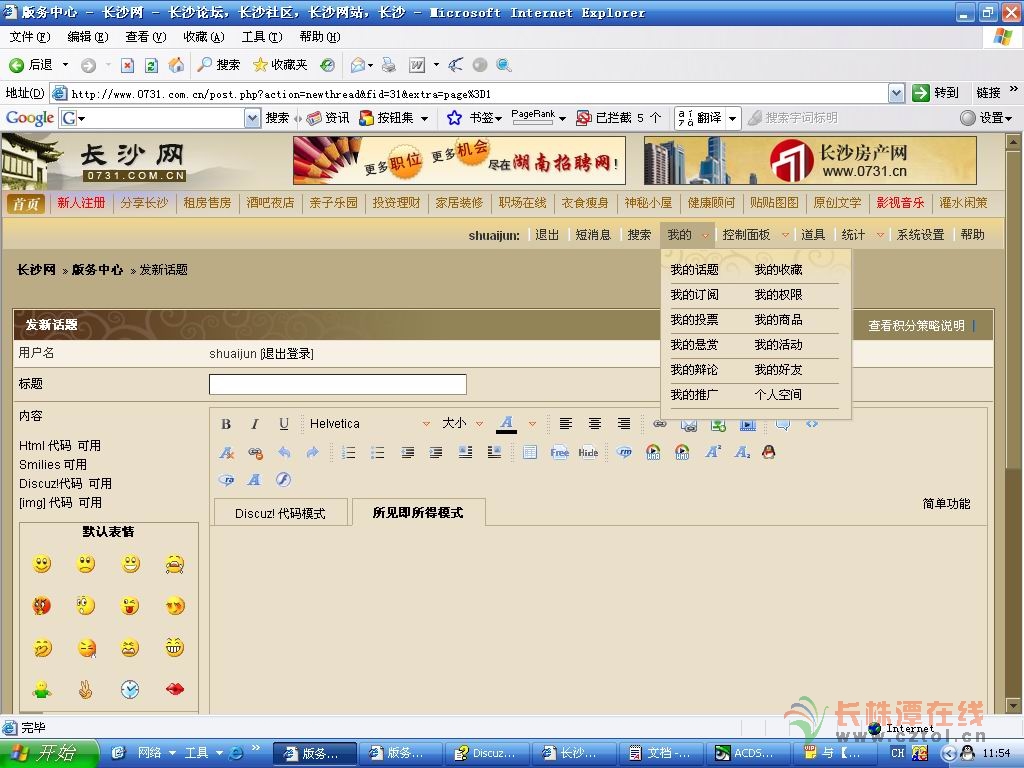Insert superscript text icon
Image resolution: width=1024 pixels, height=768 pixels.
713,452
